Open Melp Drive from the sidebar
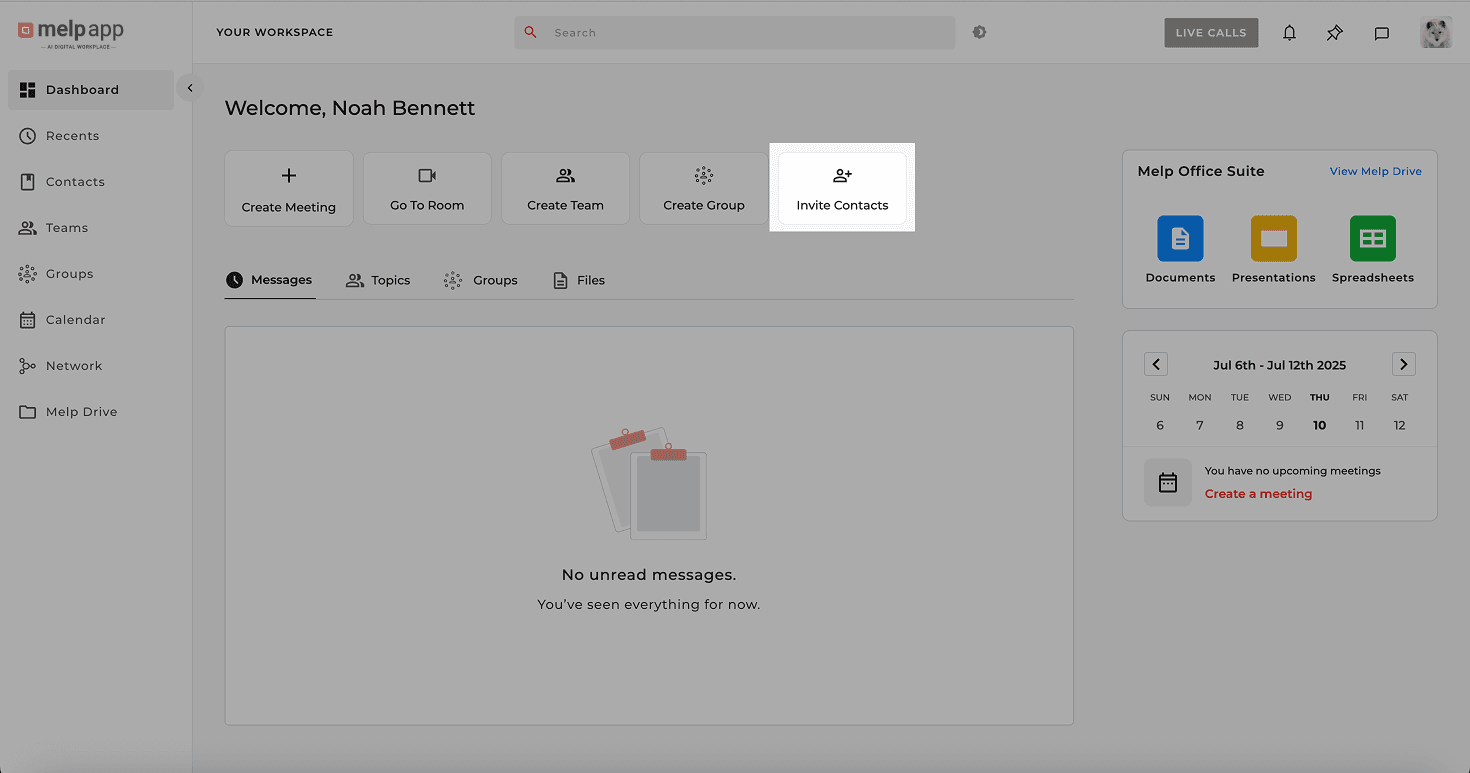Image resolution: width=1470 pixels, height=773 pixels. [x=79, y=411]
